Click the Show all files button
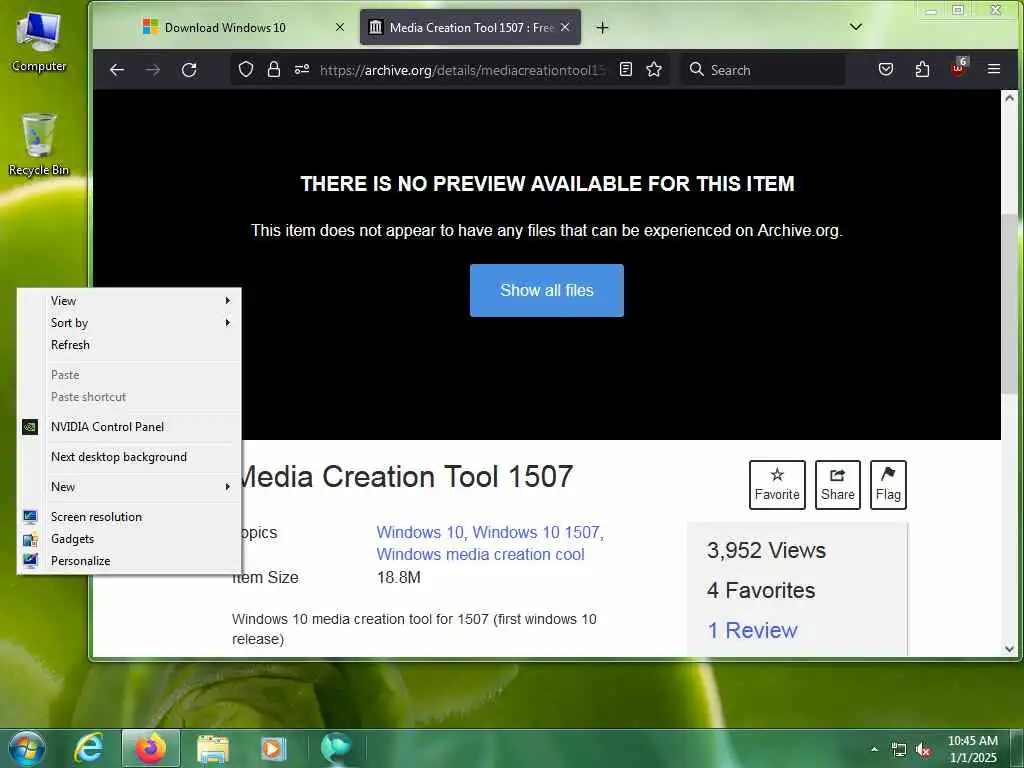This screenshot has width=1024, height=768. (x=547, y=291)
